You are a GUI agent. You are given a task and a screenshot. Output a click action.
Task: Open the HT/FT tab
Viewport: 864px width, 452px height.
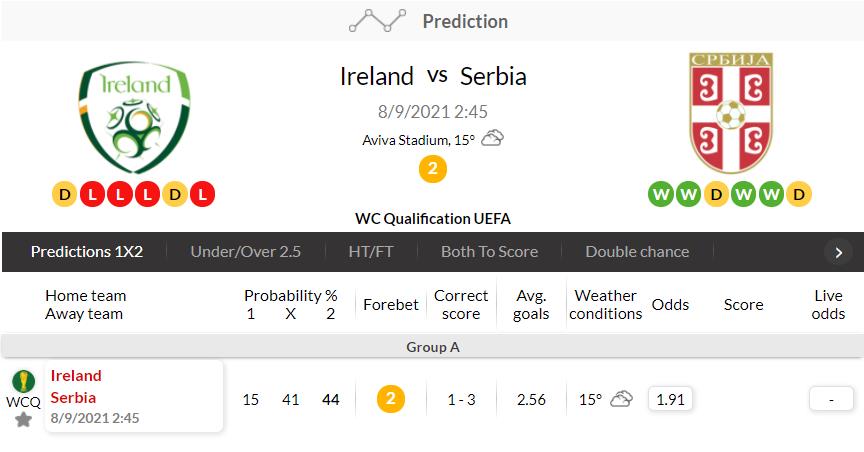pos(371,252)
